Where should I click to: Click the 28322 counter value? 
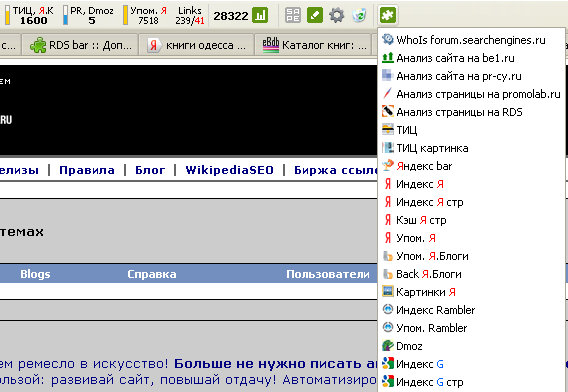[x=231, y=16]
